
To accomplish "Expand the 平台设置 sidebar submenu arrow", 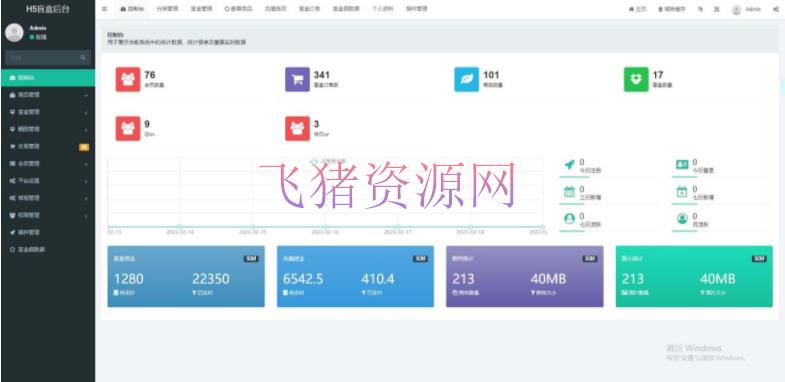I will [x=86, y=181].
